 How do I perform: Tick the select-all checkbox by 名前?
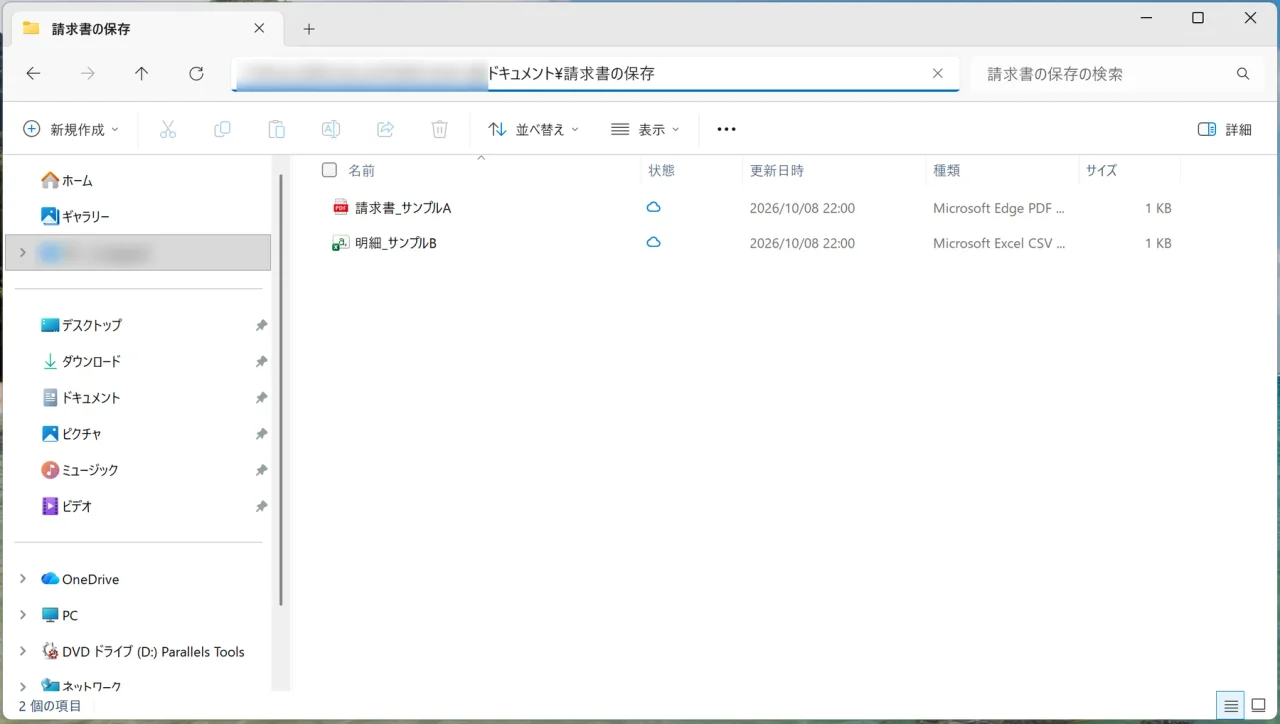[x=329, y=170]
